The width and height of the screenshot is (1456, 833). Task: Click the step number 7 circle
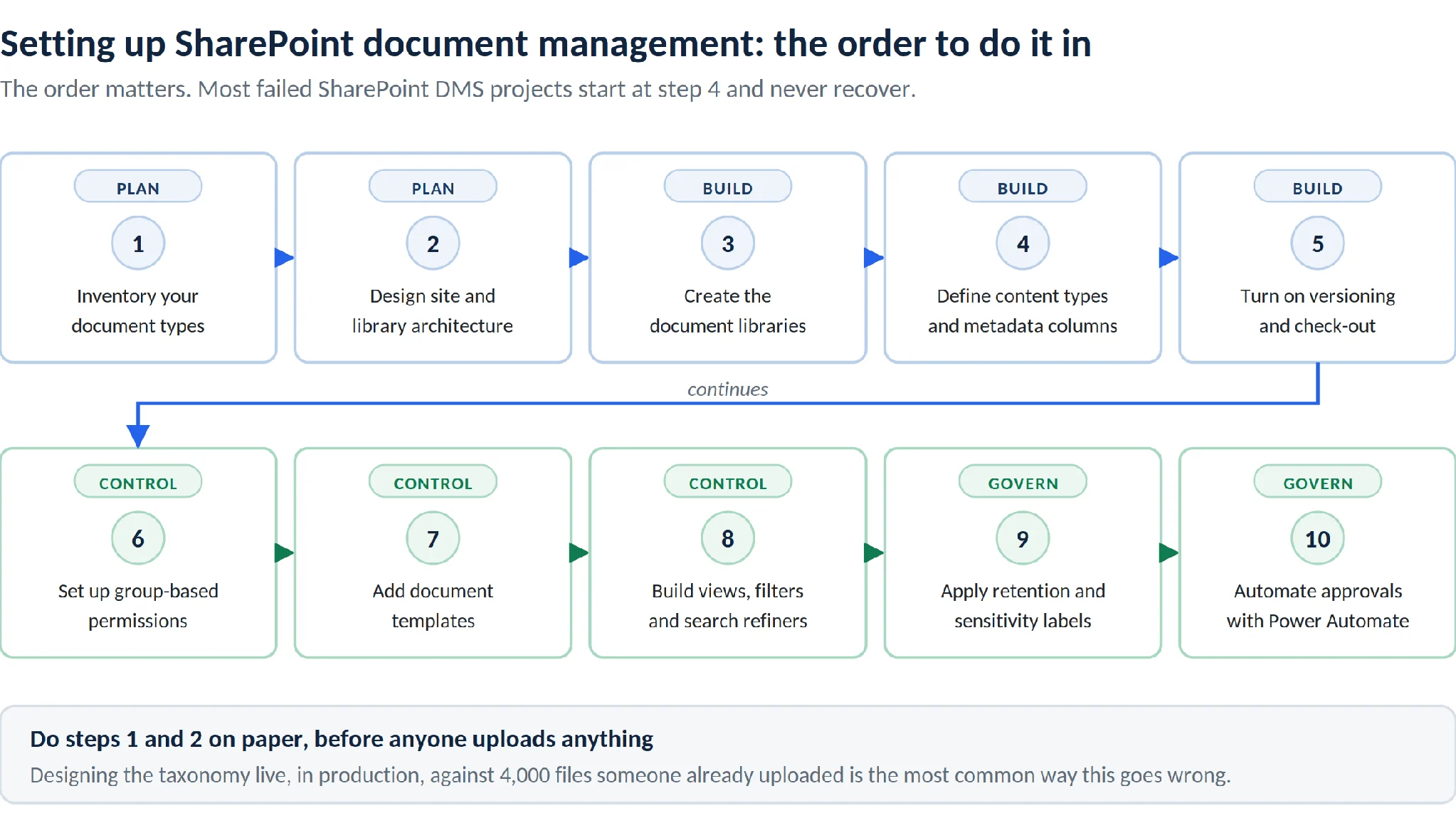[433, 538]
